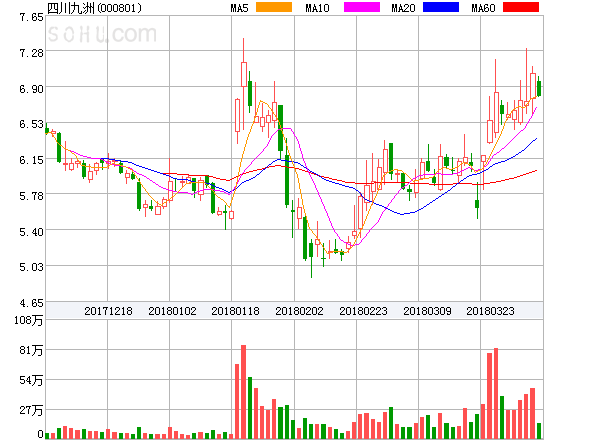Click the 7.65 price axis label
The width and height of the screenshot is (600, 440).
(31, 17)
